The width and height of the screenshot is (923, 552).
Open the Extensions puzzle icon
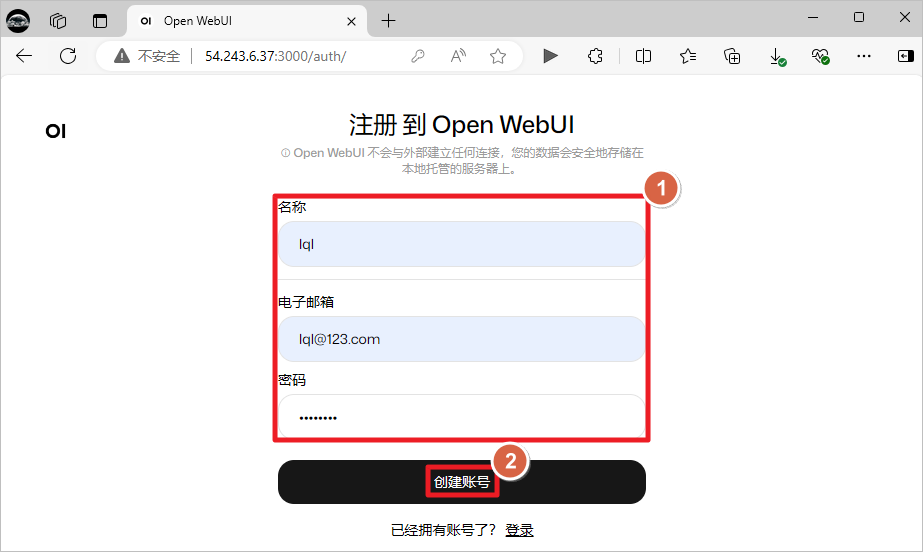coord(595,56)
